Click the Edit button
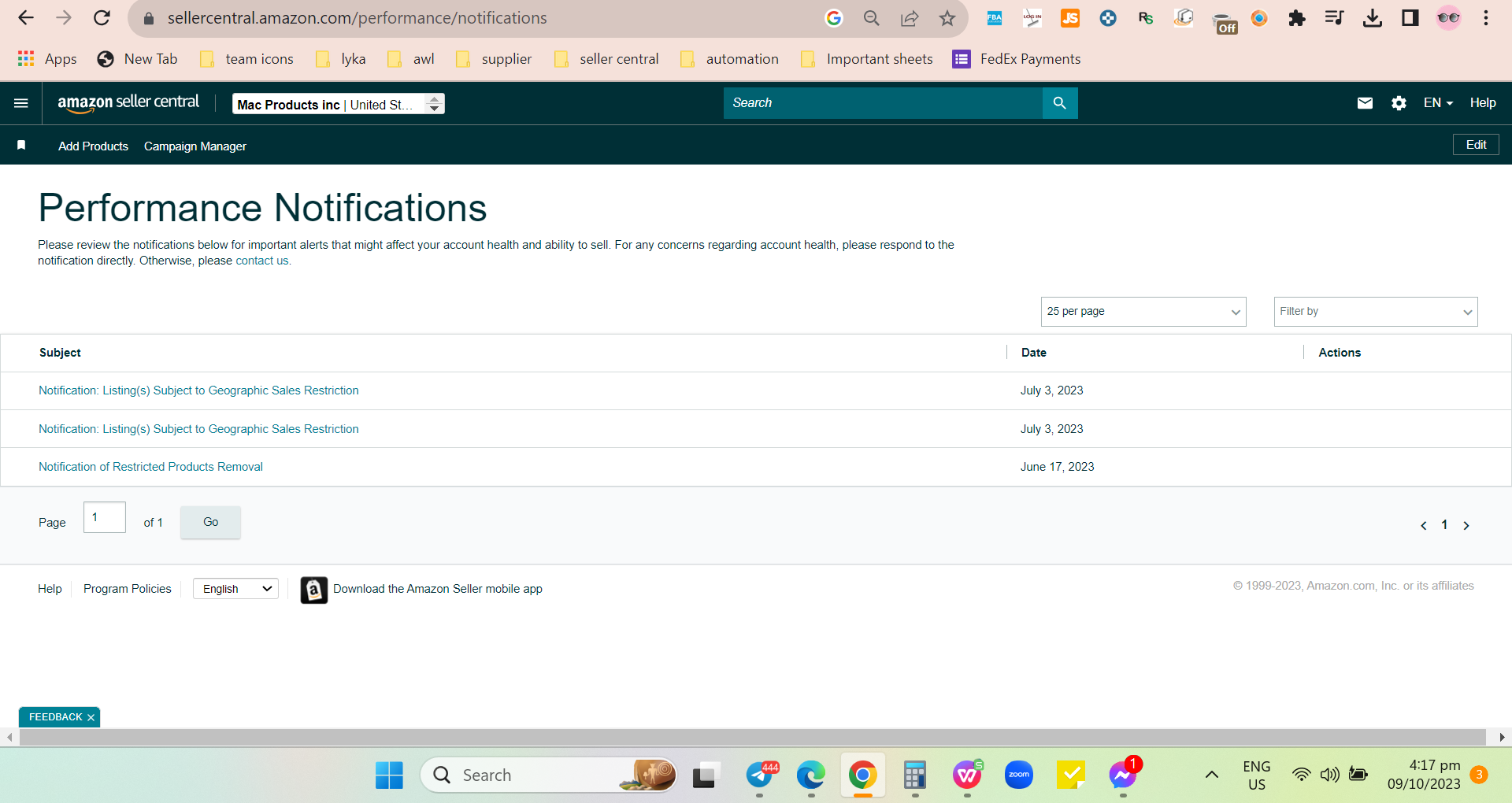Screen dimensions: 1512x803 tap(1476, 145)
